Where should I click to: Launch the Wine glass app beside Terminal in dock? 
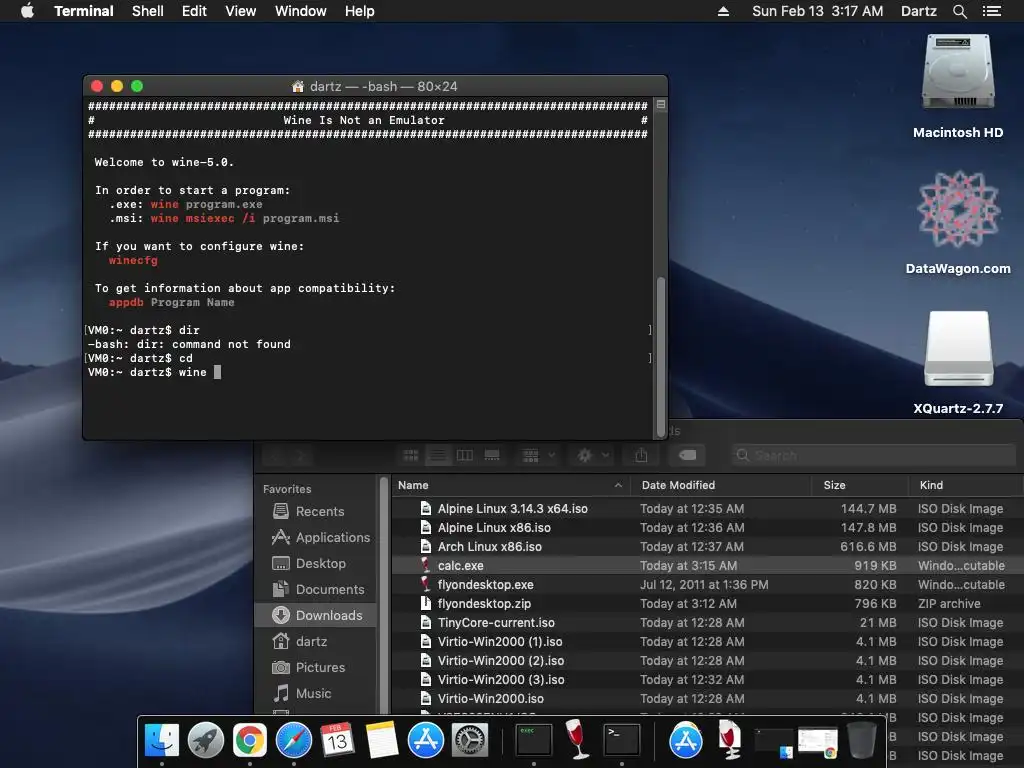coord(577,739)
